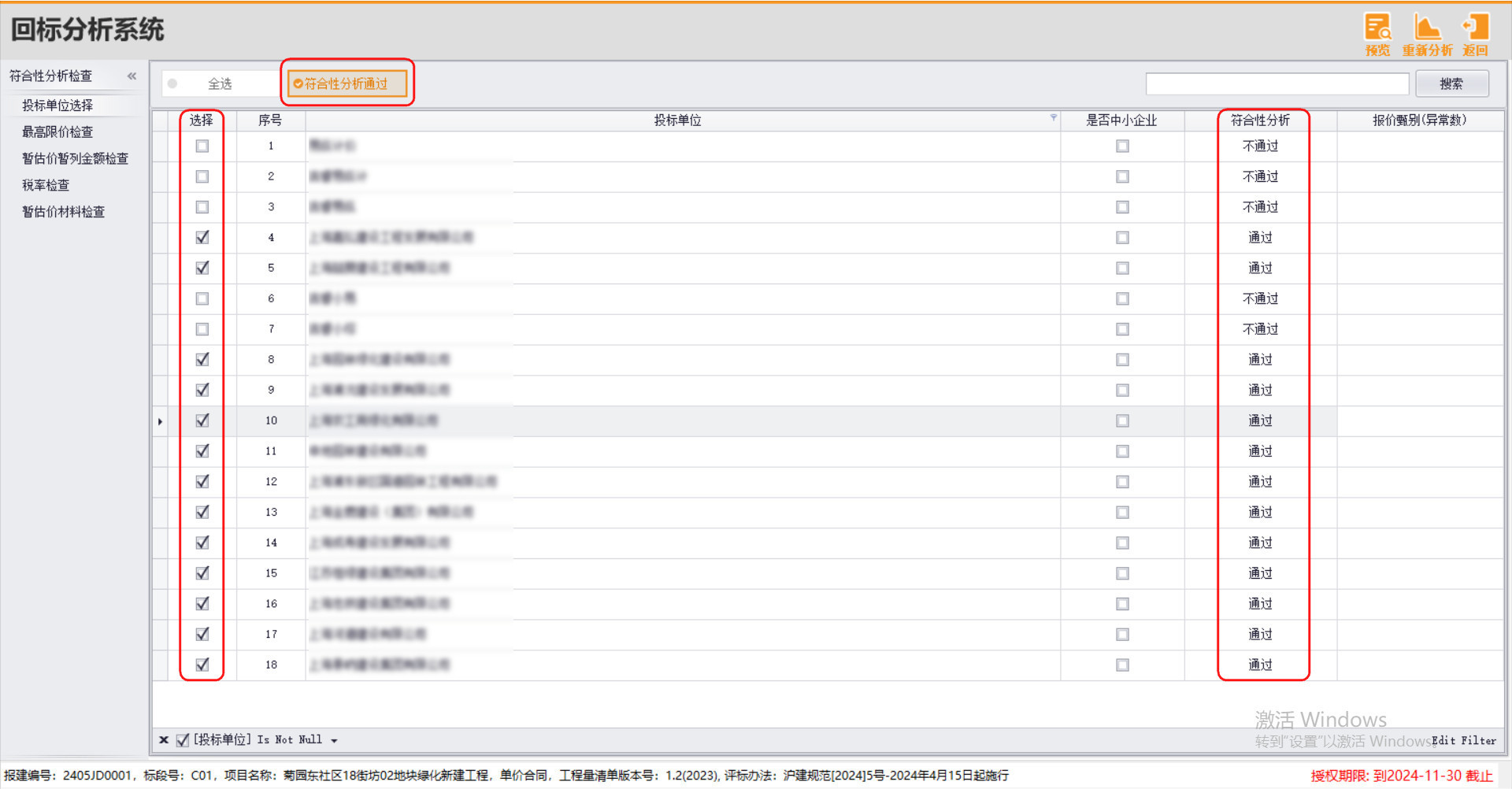This screenshot has height=789, width=1512.
Task: Click the 搜索 search button
Action: point(1451,83)
